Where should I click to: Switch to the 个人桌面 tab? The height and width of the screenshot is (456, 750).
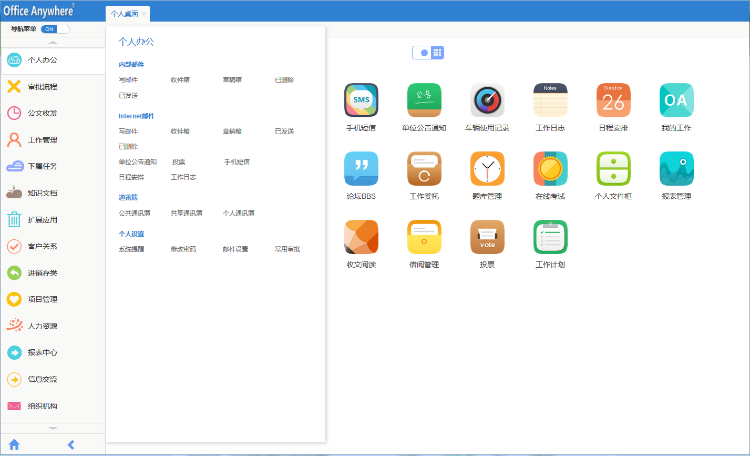pos(124,14)
